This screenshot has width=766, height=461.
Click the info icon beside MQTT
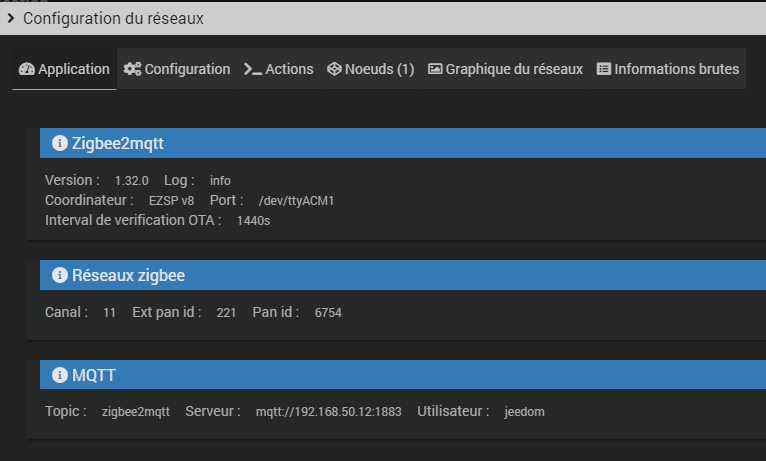pos(59,375)
